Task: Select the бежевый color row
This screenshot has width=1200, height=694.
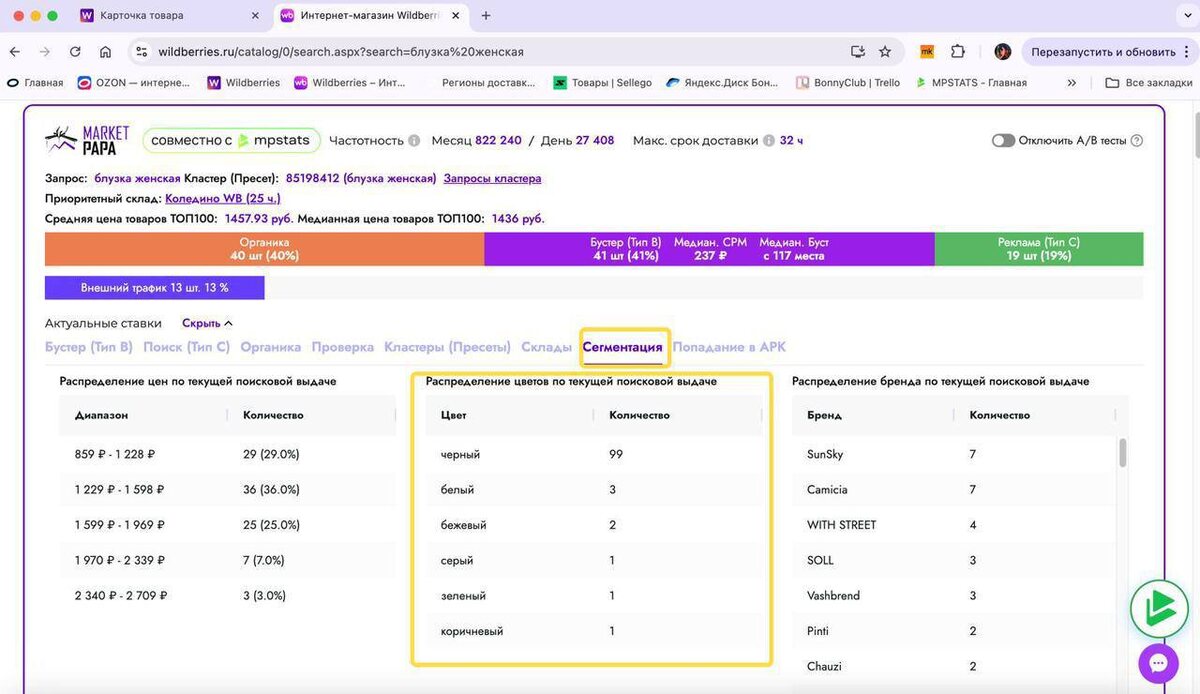Action: (x=594, y=525)
